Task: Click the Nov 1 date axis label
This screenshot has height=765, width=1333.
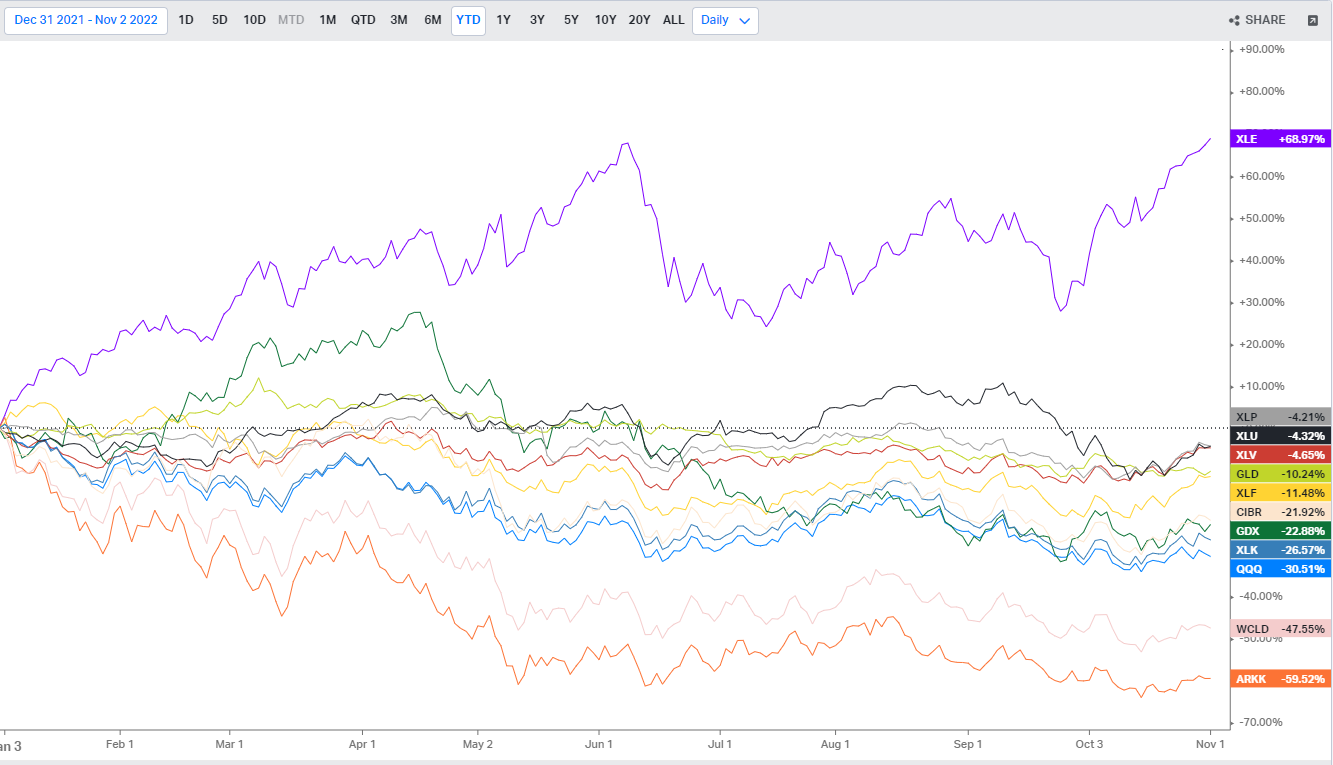Action: [1210, 744]
